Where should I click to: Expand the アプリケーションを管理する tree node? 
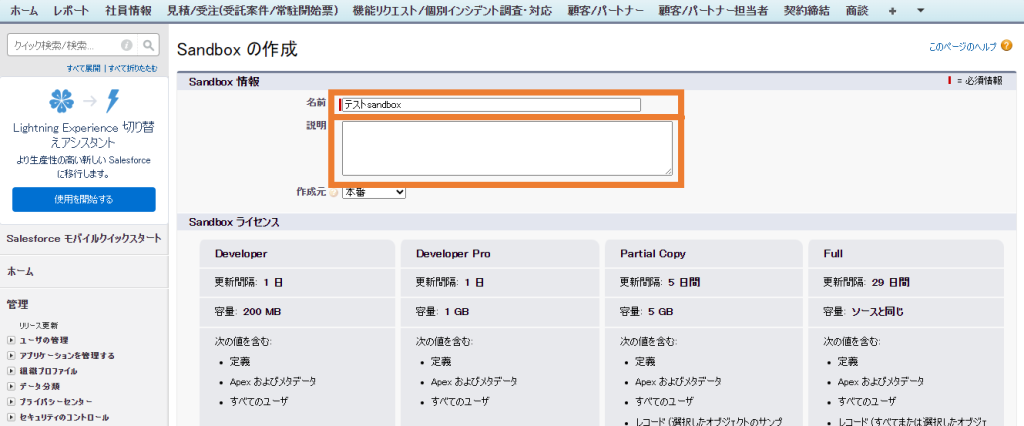[10, 356]
